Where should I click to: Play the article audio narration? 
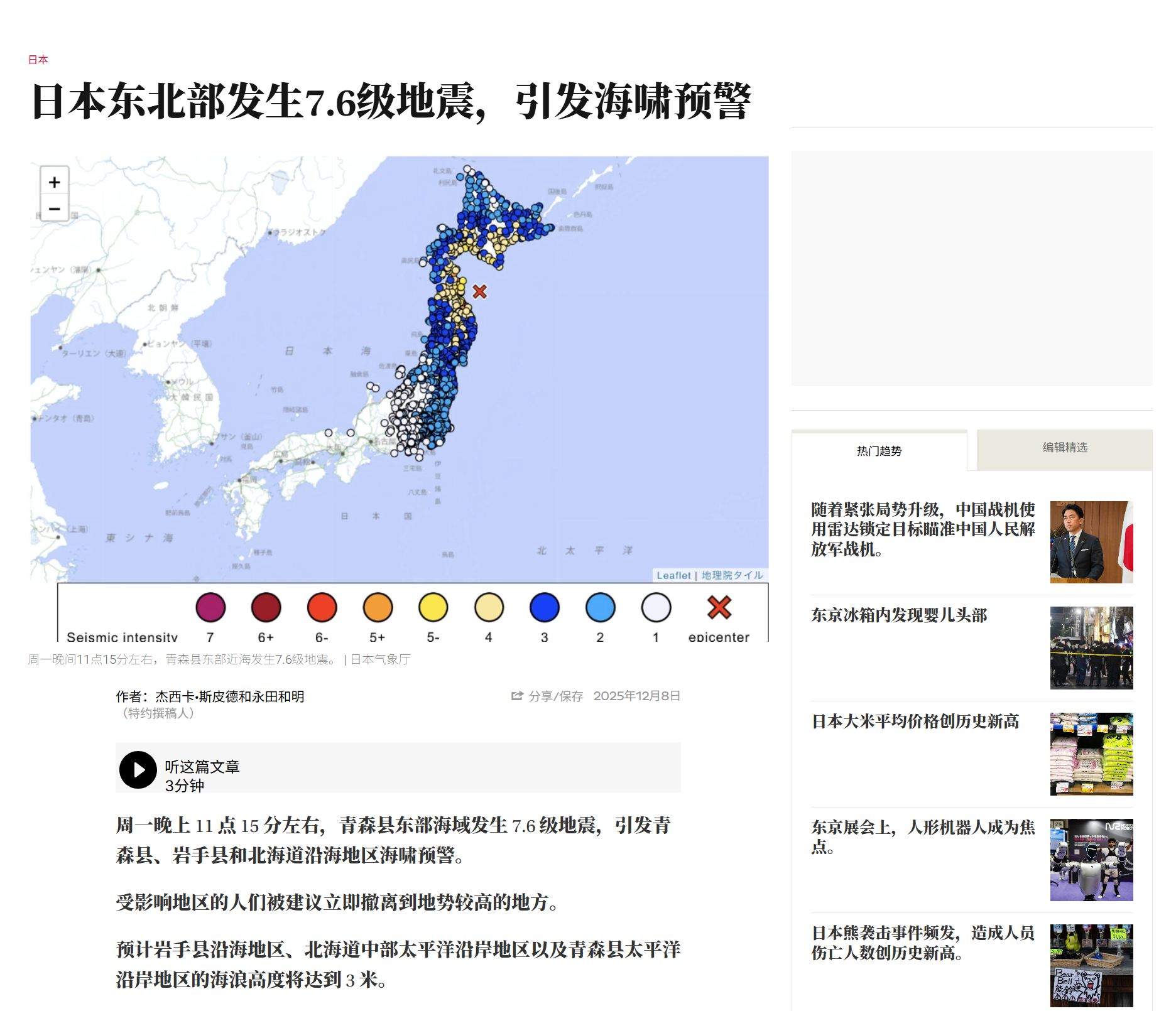click(x=138, y=770)
